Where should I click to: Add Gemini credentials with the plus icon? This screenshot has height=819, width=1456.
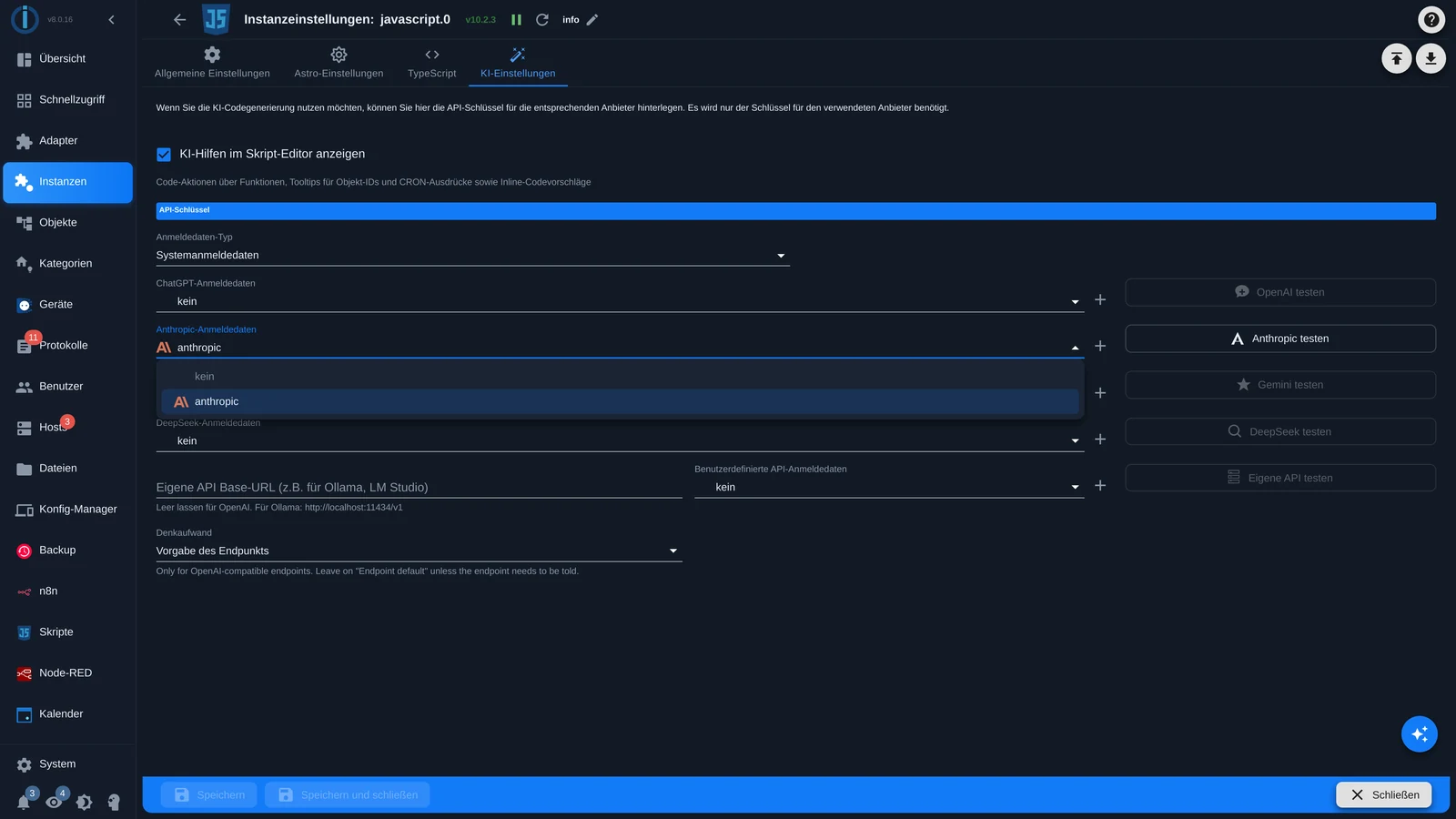1100,393
